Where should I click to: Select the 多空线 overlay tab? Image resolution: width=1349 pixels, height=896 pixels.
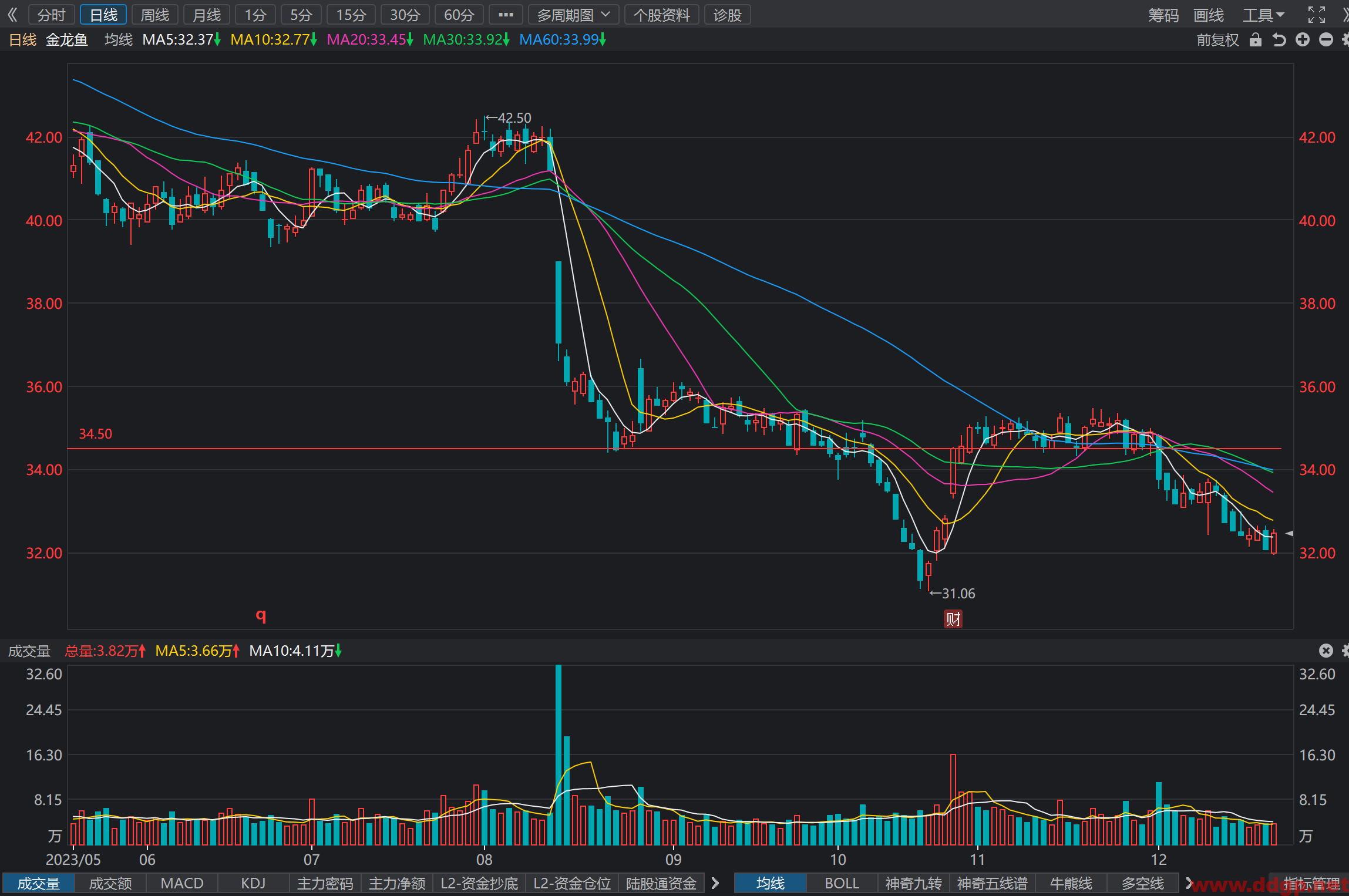click(1143, 883)
